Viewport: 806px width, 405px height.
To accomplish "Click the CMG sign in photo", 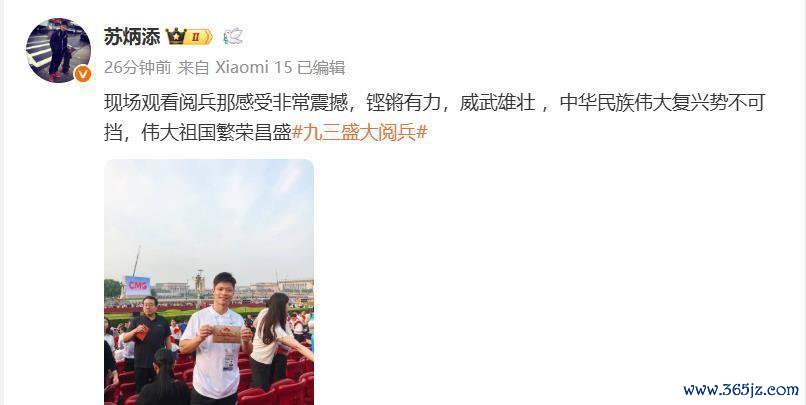I will click(137, 286).
